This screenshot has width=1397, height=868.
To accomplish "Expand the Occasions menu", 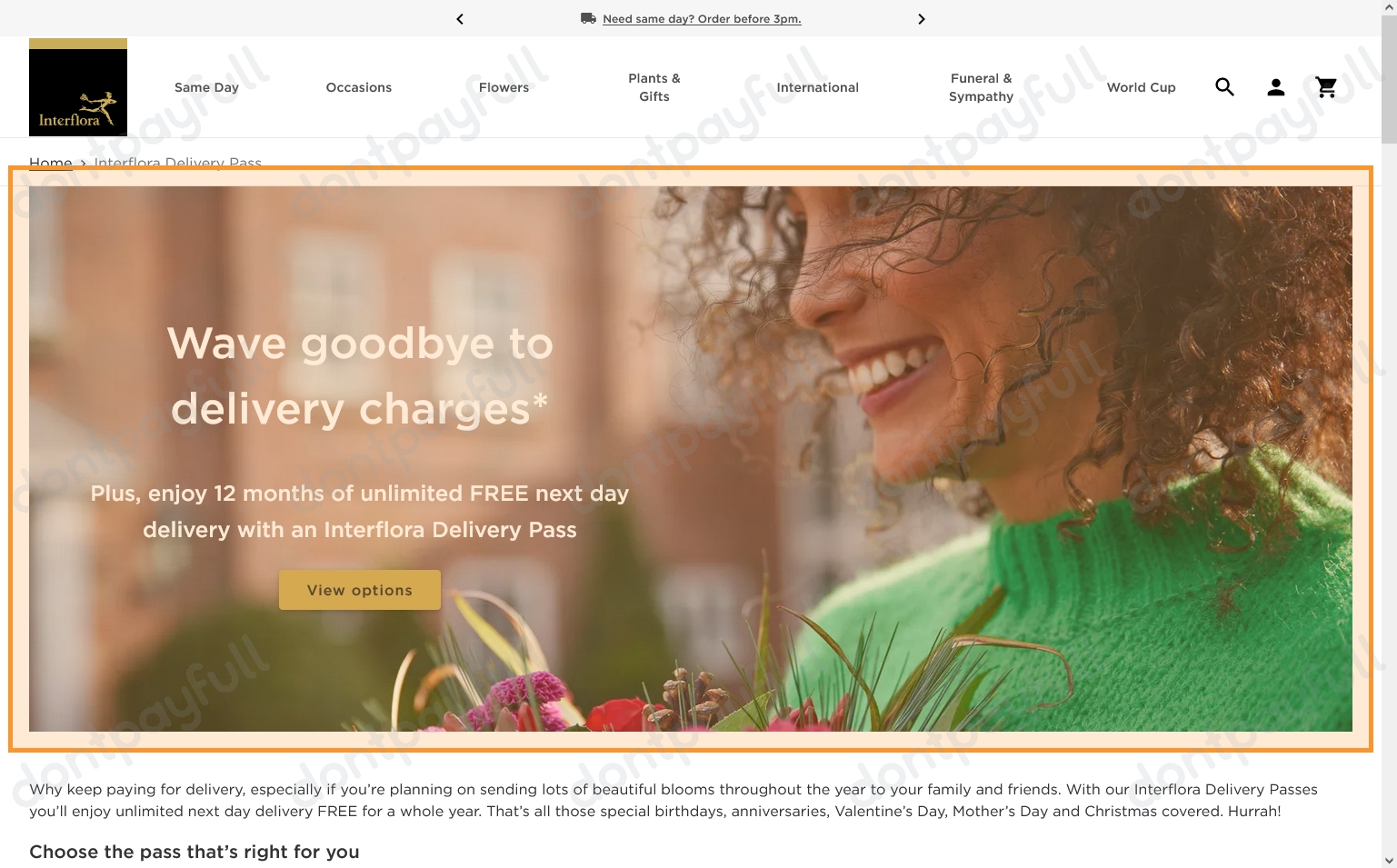I will (x=359, y=87).
